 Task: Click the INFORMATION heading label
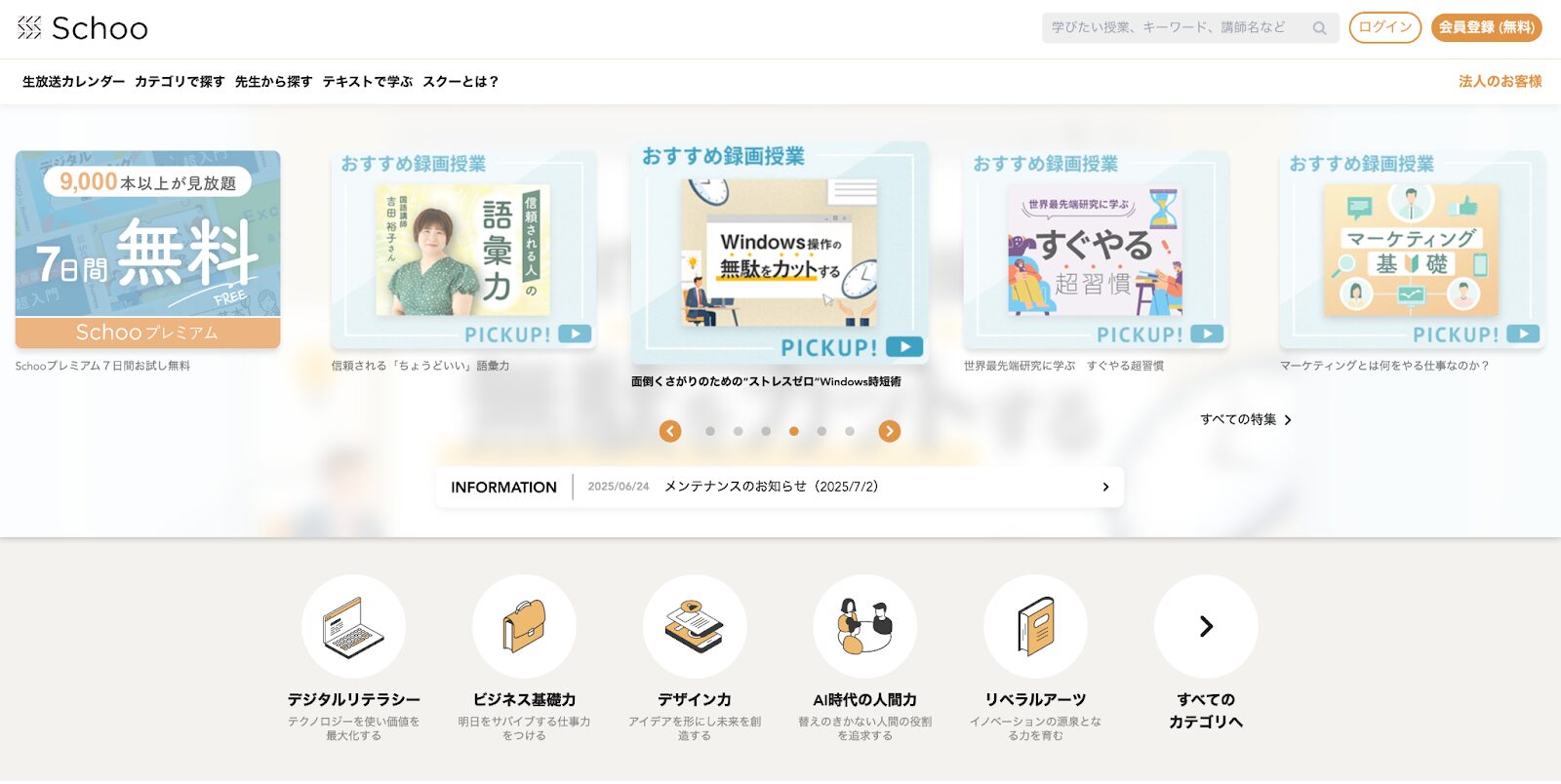pos(503,488)
